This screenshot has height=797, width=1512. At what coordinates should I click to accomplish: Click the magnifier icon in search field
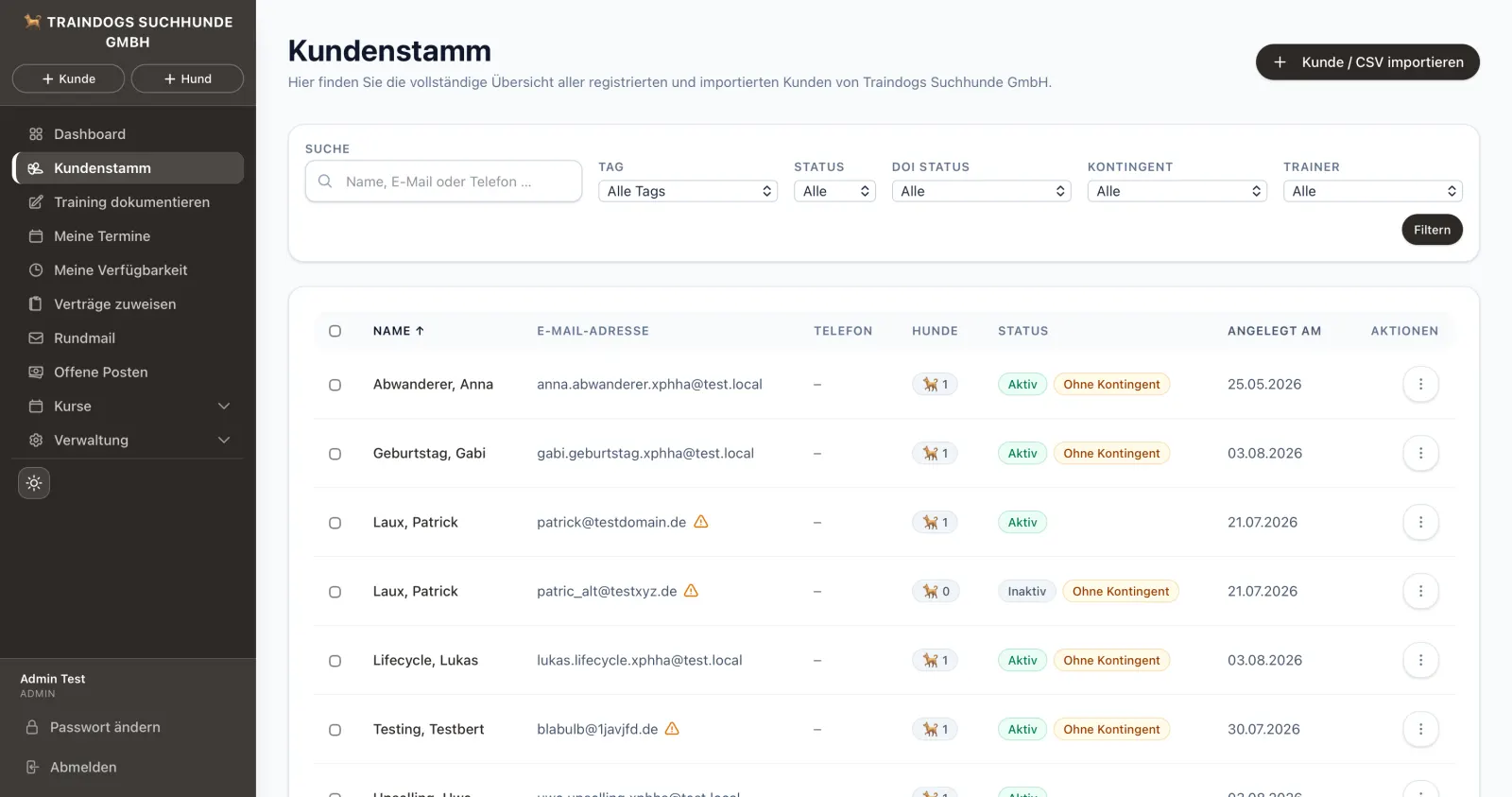click(325, 182)
